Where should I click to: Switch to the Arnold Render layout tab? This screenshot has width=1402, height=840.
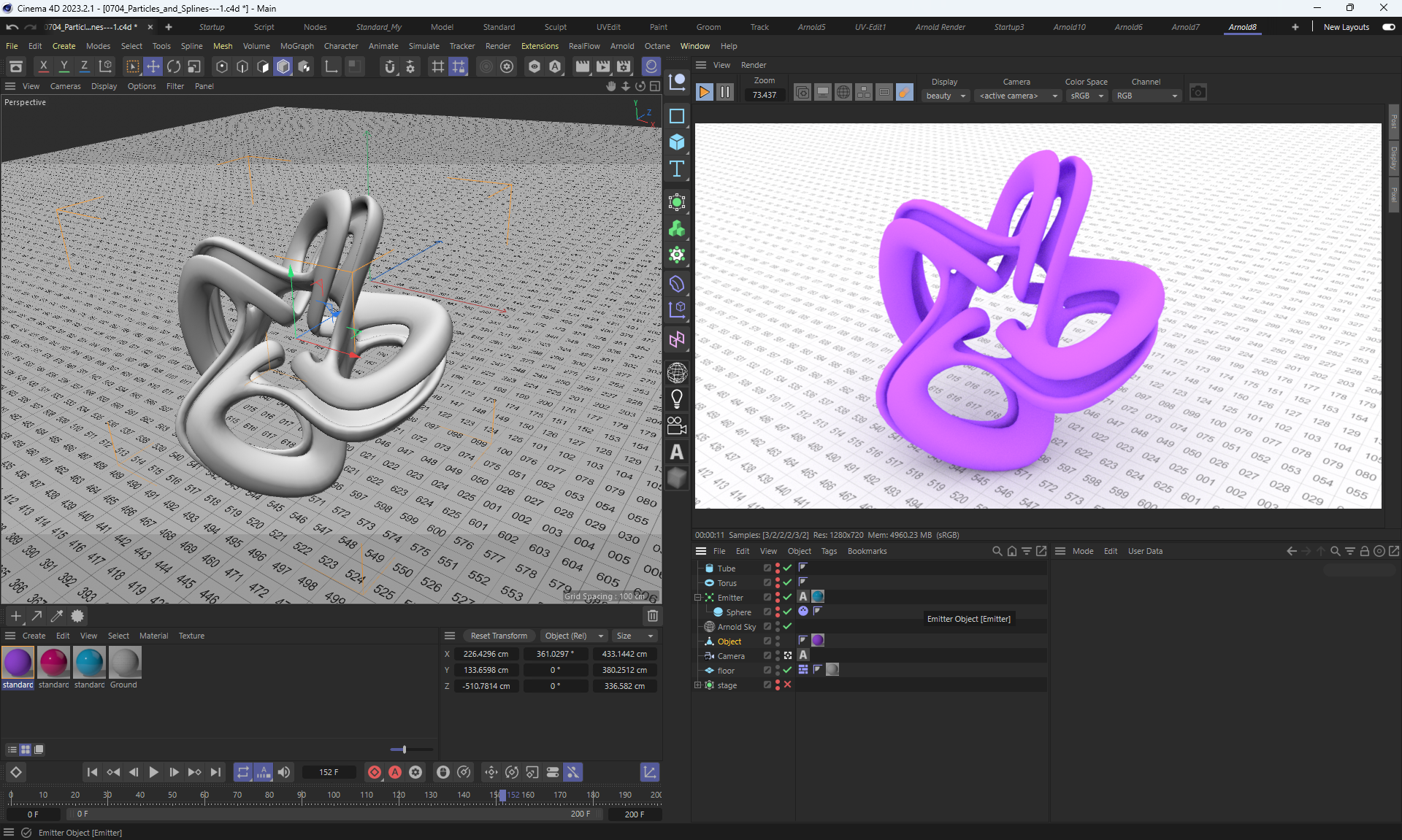pyautogui.click(x=940, y=27)
